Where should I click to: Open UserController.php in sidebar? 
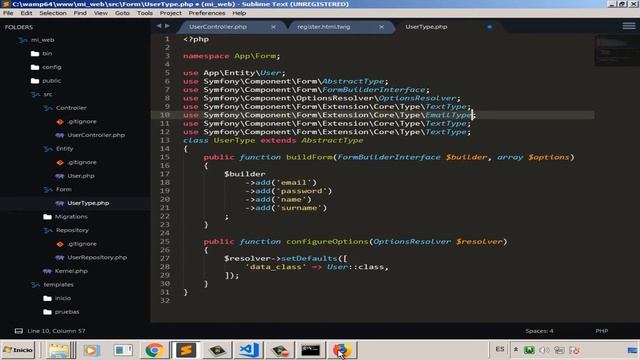pyautogui.click(x=96, y=135)
